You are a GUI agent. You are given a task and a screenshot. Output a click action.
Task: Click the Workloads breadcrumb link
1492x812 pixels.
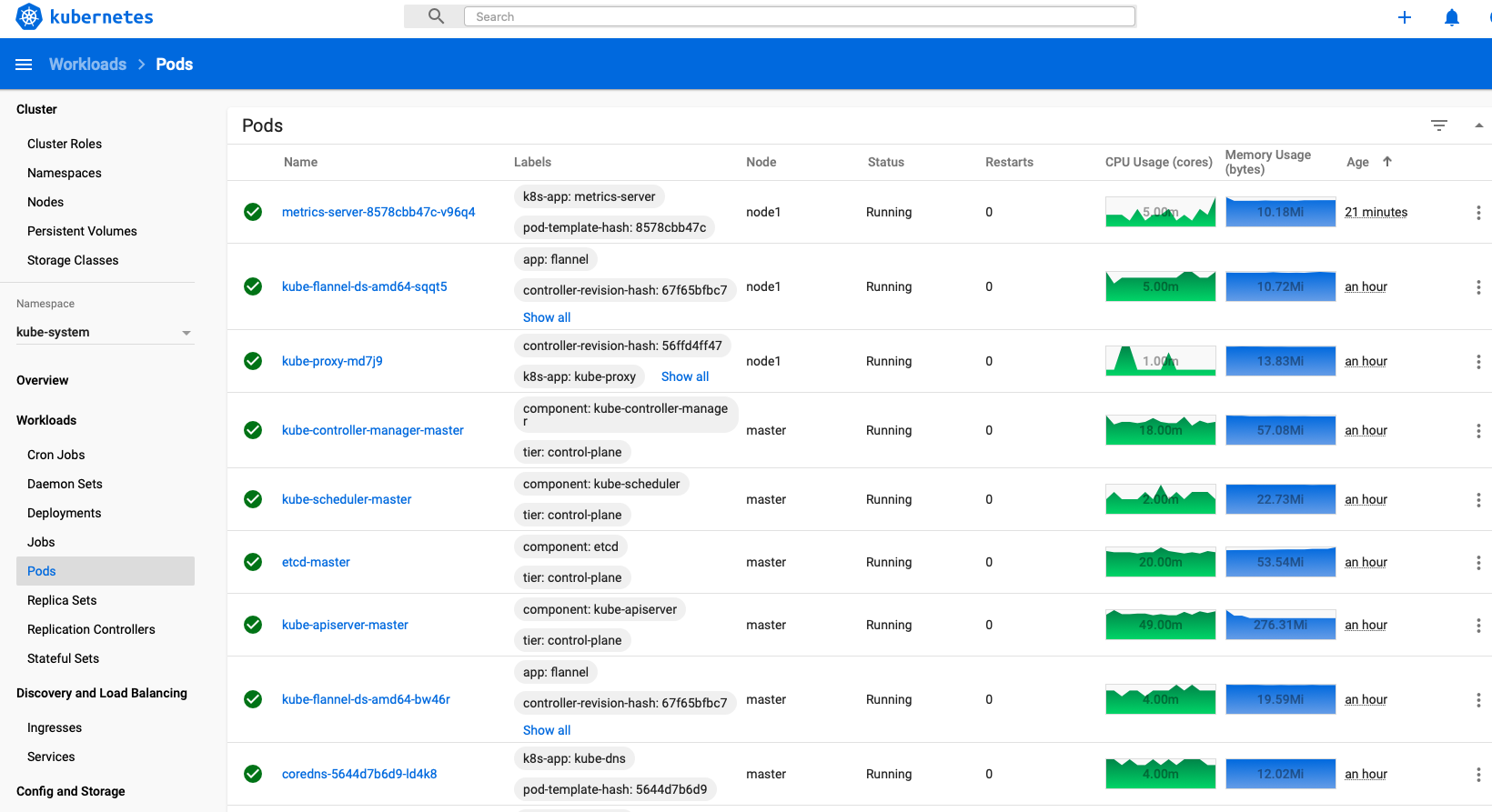pyautogui.click(x=87, y=65)
